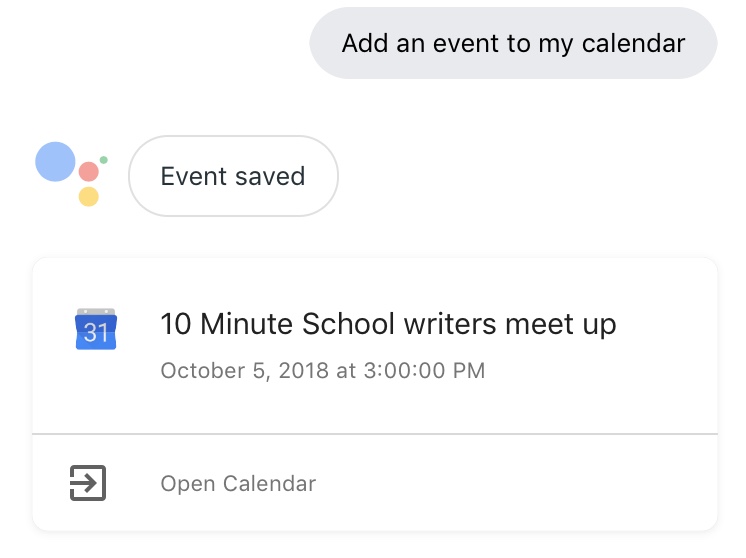
Task: Click the number 31 on calendar icon
Action: coord(96,333)
